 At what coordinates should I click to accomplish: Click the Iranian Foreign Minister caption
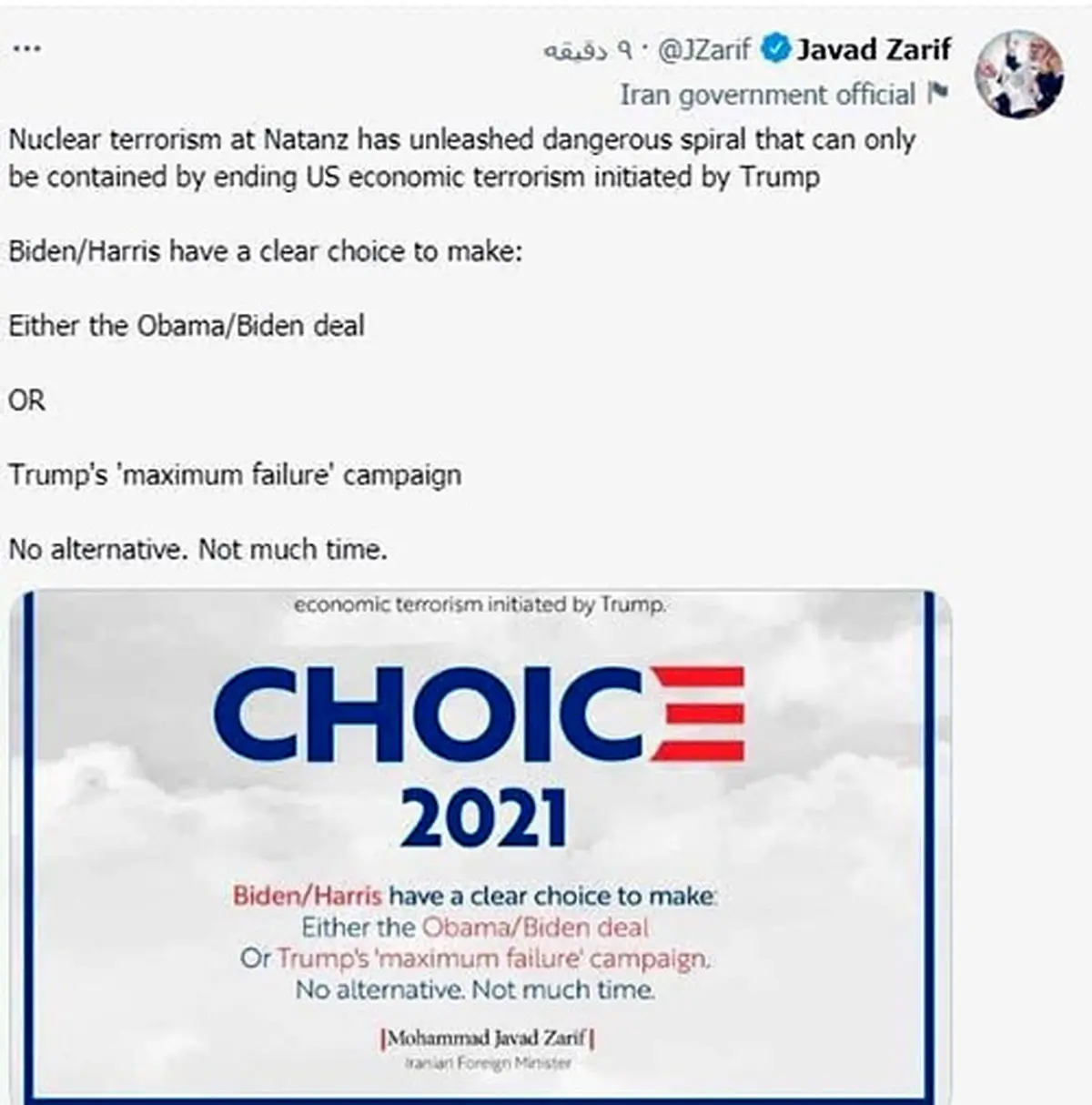coord(488,1063)
